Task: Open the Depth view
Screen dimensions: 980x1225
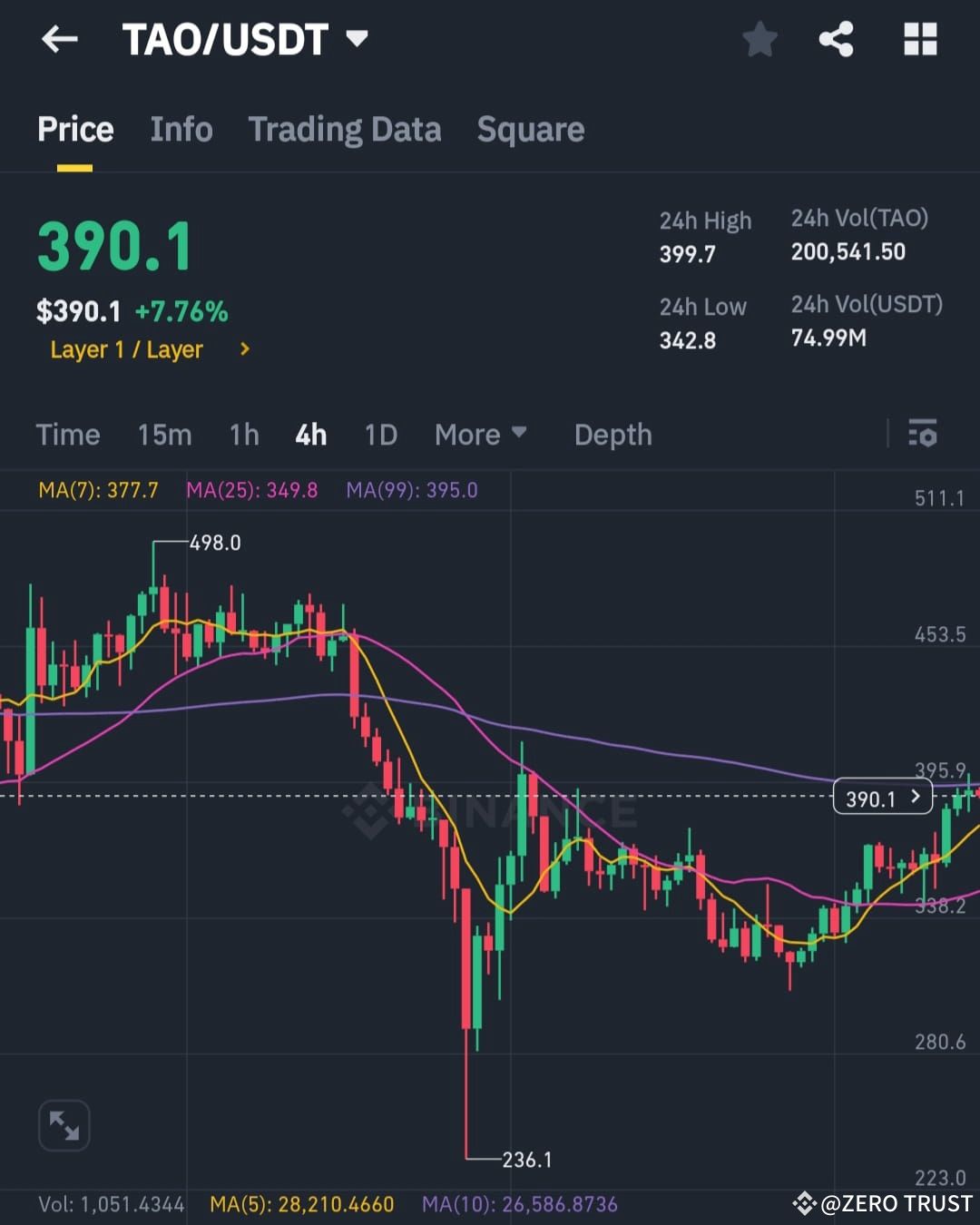Action: (x=612, y=435)
